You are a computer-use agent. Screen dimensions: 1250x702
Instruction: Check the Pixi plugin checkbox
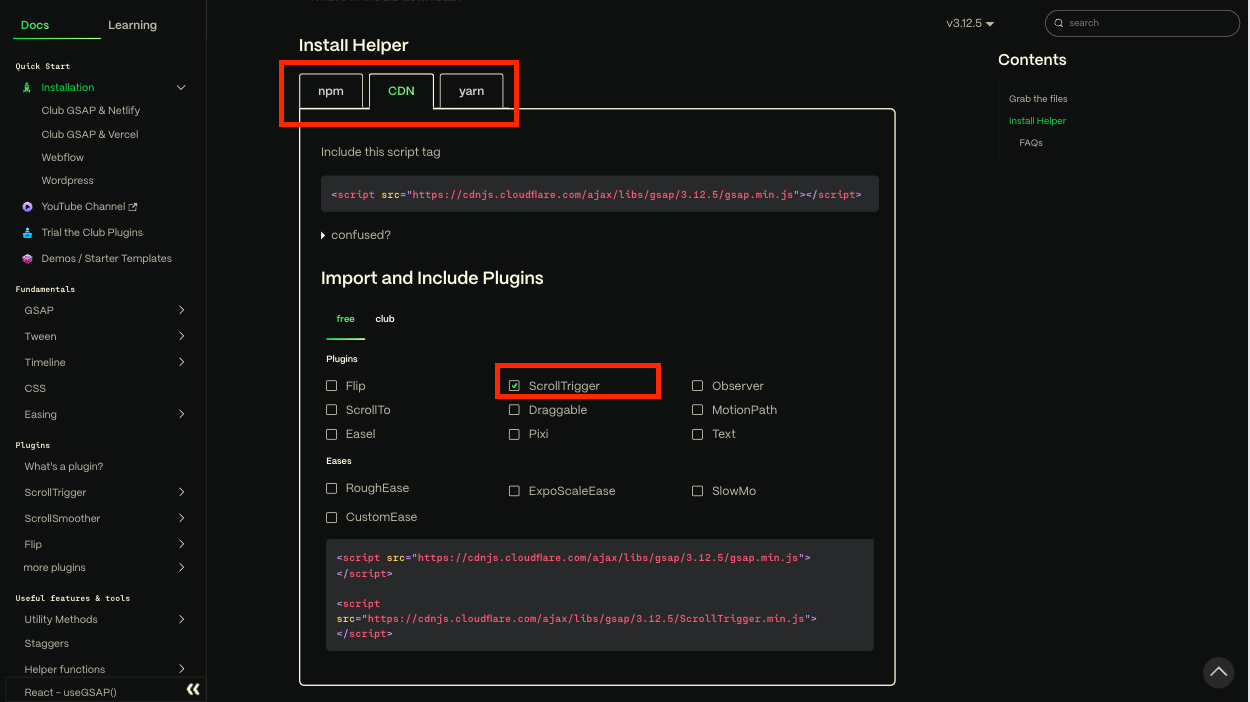(x=514, y=434)
